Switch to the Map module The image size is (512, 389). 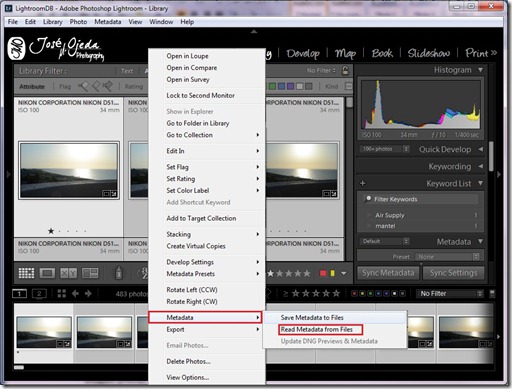345,53
